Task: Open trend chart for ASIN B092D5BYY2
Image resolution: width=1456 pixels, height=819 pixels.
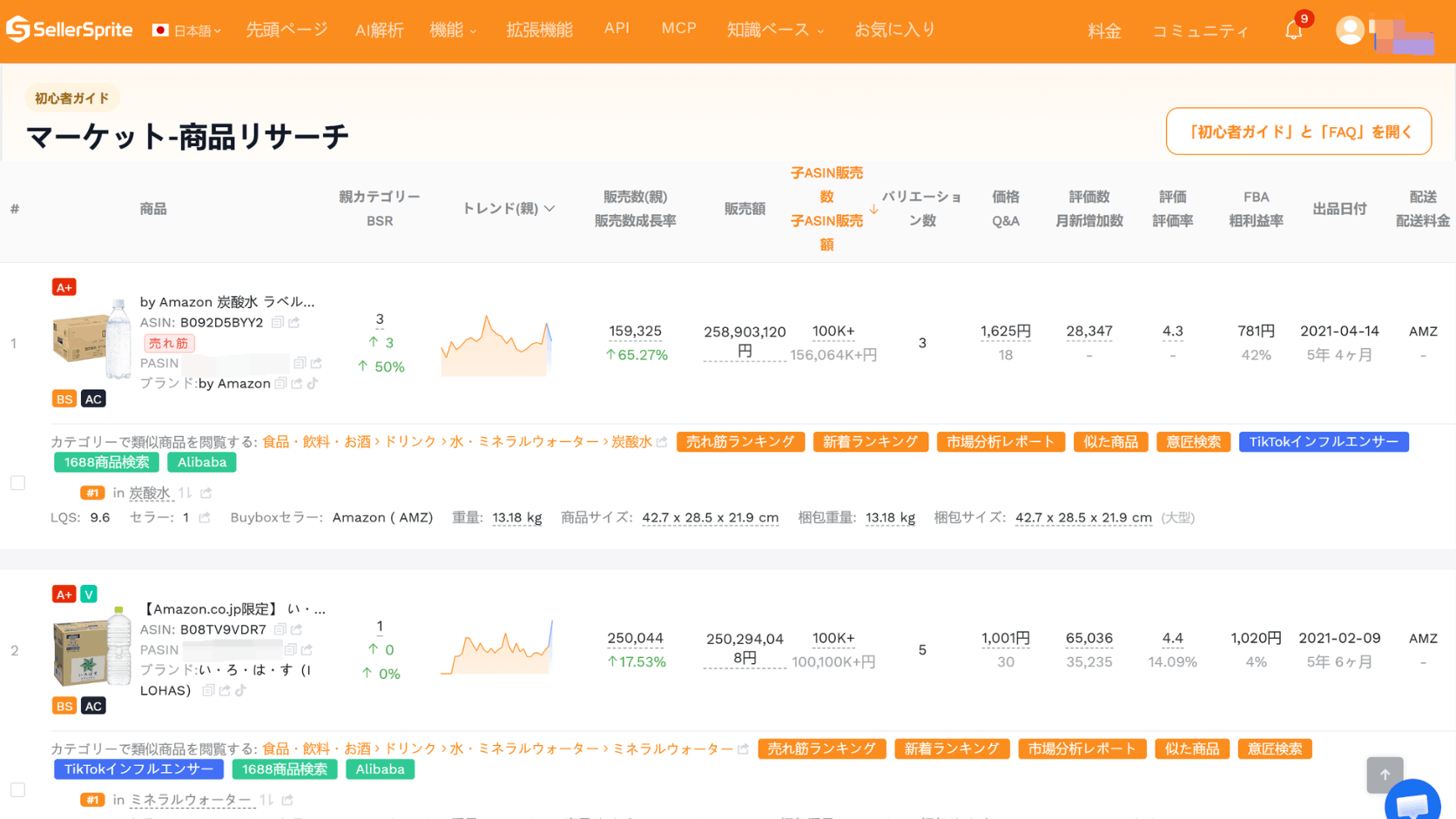Action: [496, 346]
